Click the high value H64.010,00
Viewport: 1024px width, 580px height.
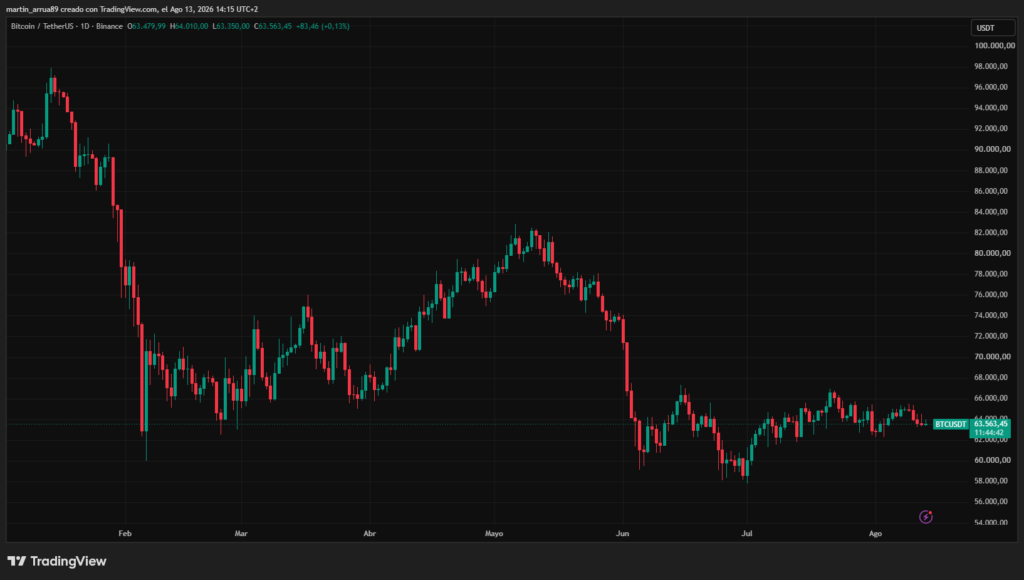[189, 26]
